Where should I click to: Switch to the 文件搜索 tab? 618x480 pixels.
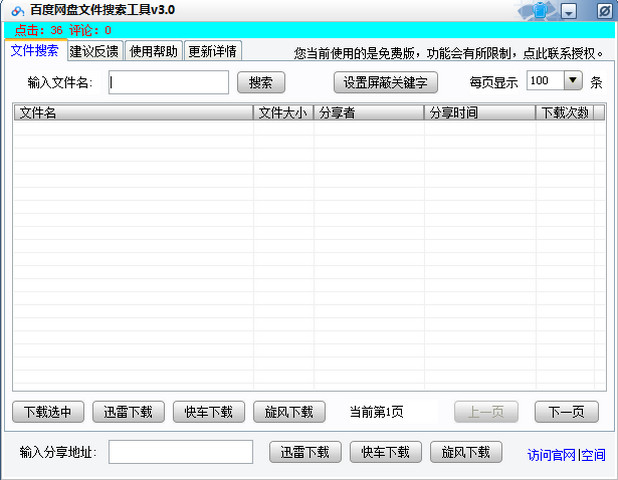coord(35,50)
